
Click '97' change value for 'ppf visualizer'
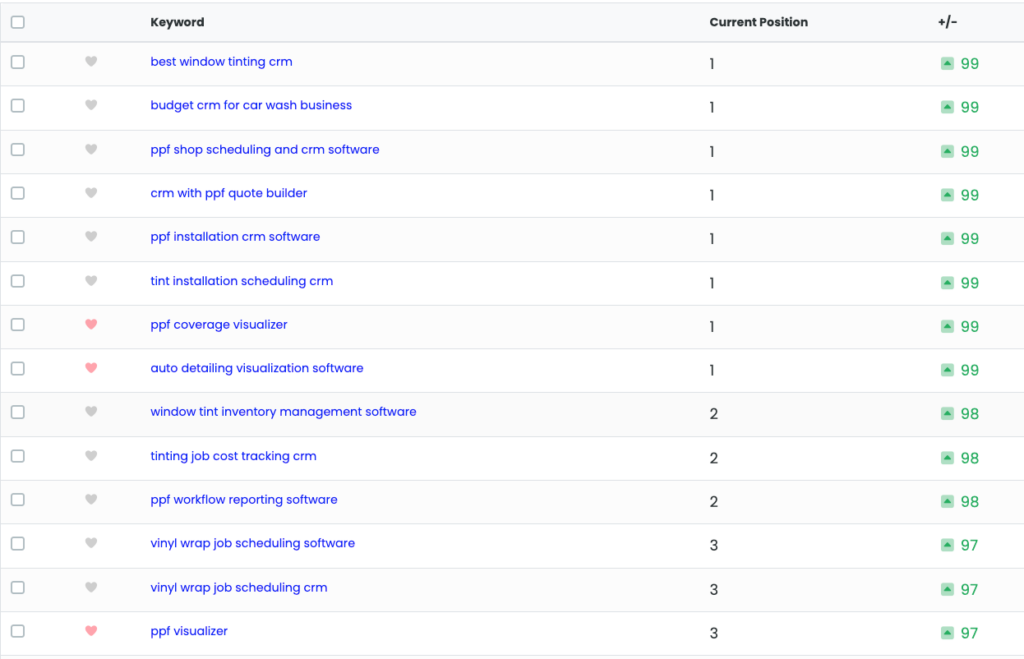(x=969, y=633)
